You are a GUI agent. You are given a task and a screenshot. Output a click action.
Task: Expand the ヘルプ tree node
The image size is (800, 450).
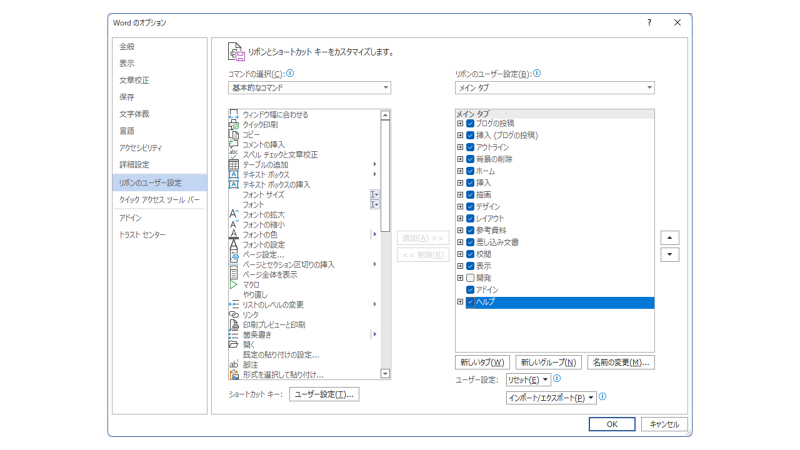460,302
